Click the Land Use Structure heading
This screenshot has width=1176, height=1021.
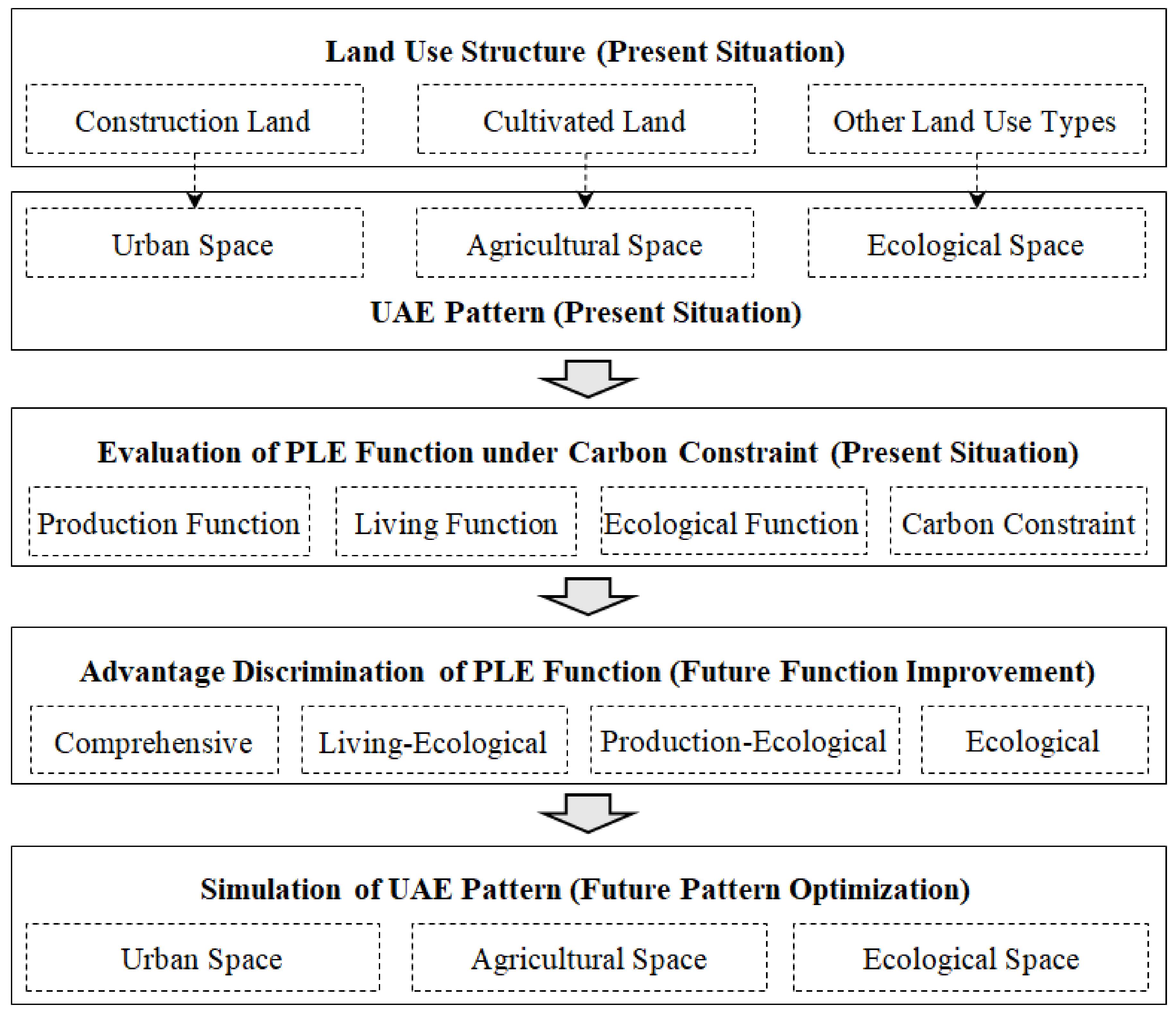585,52
